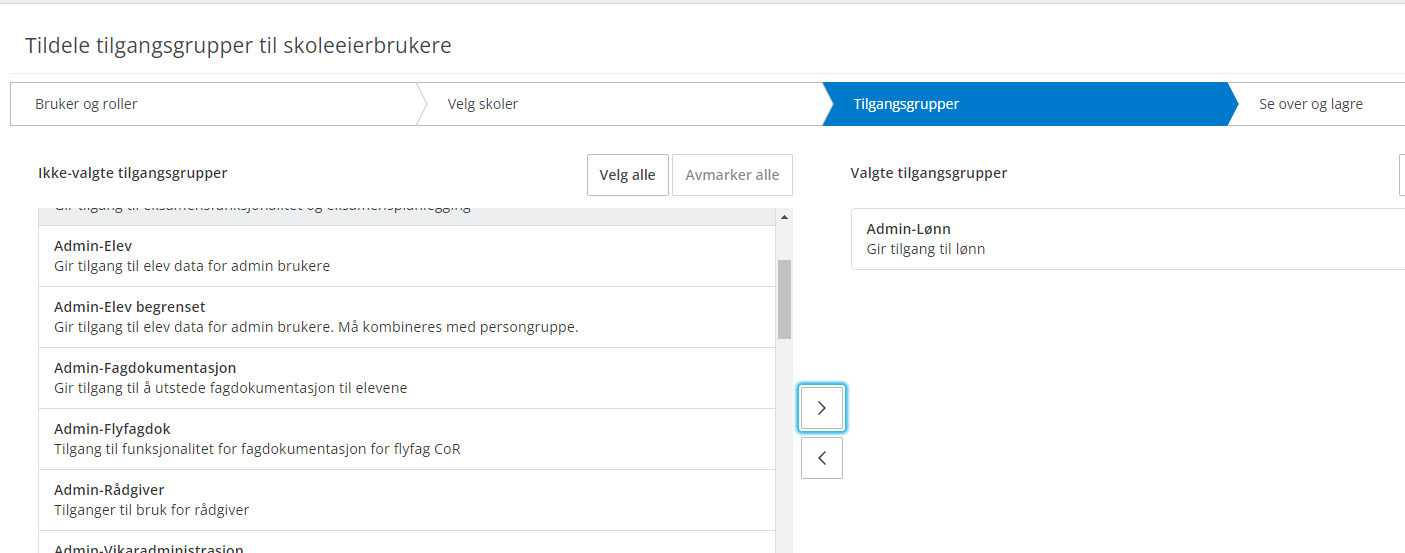The height and width of the screenshot is (553, 1405).
Task: Move selected group right with arrow button
Action: 822,408
